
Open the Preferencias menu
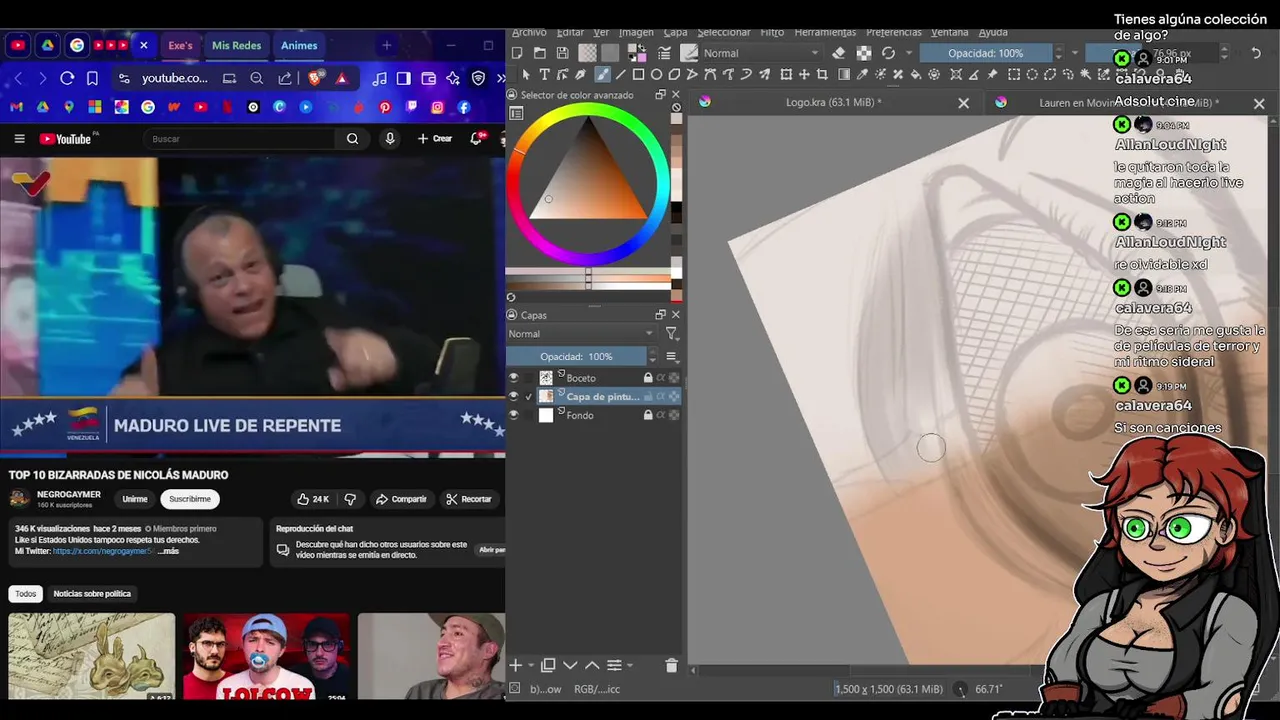[x=894, y=32]
